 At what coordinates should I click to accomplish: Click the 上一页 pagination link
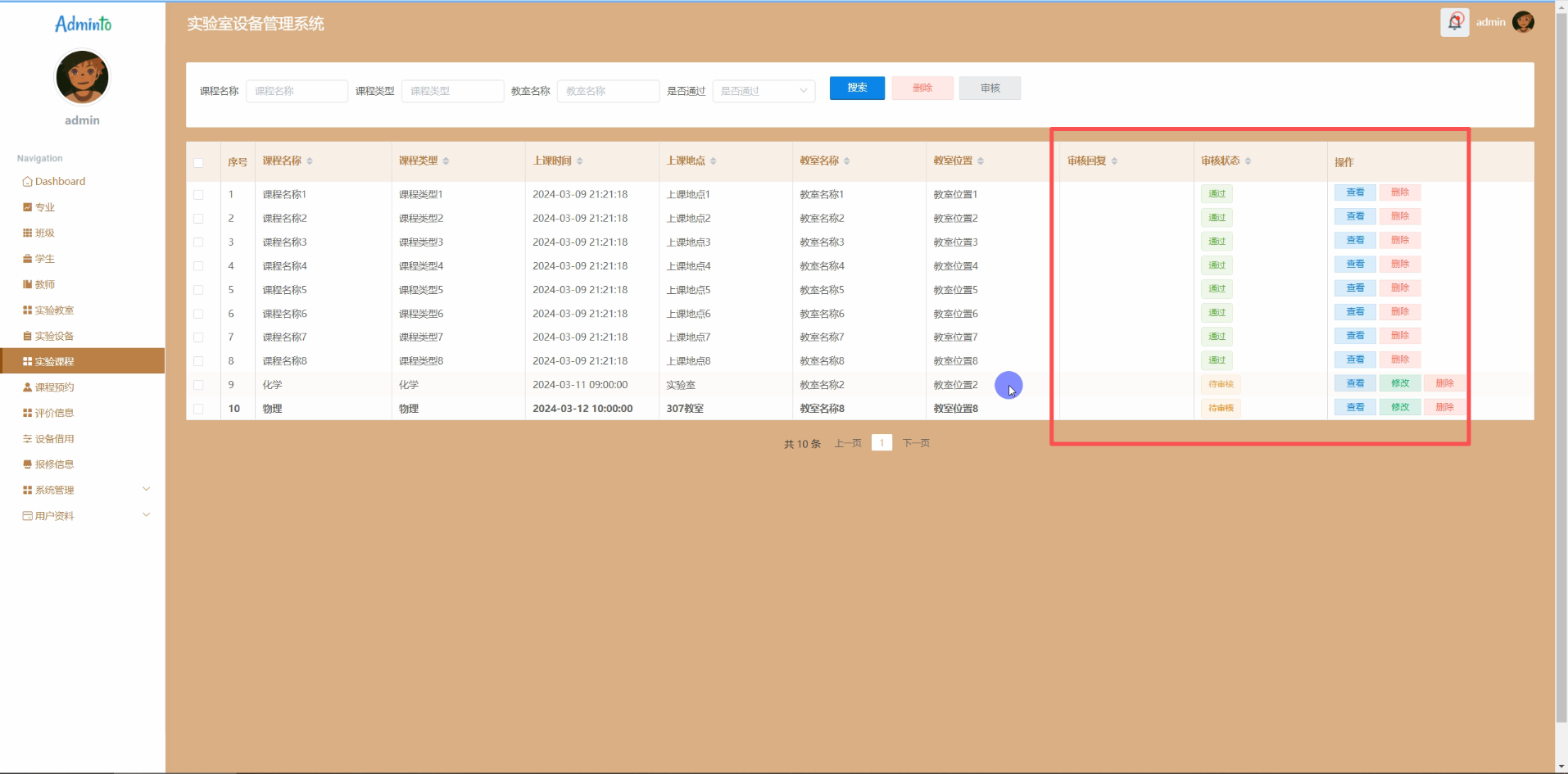[x=848, y=443]
